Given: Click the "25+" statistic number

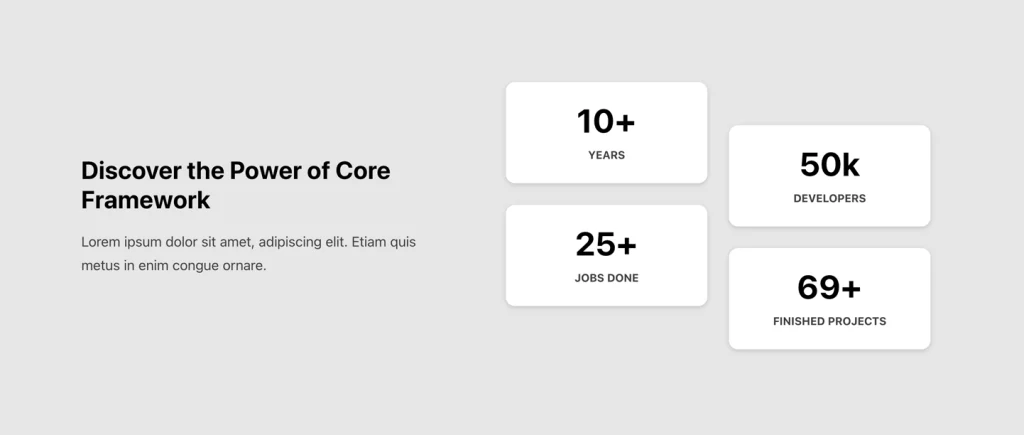Looking at the screenshot, I should (x=606, y=245).
